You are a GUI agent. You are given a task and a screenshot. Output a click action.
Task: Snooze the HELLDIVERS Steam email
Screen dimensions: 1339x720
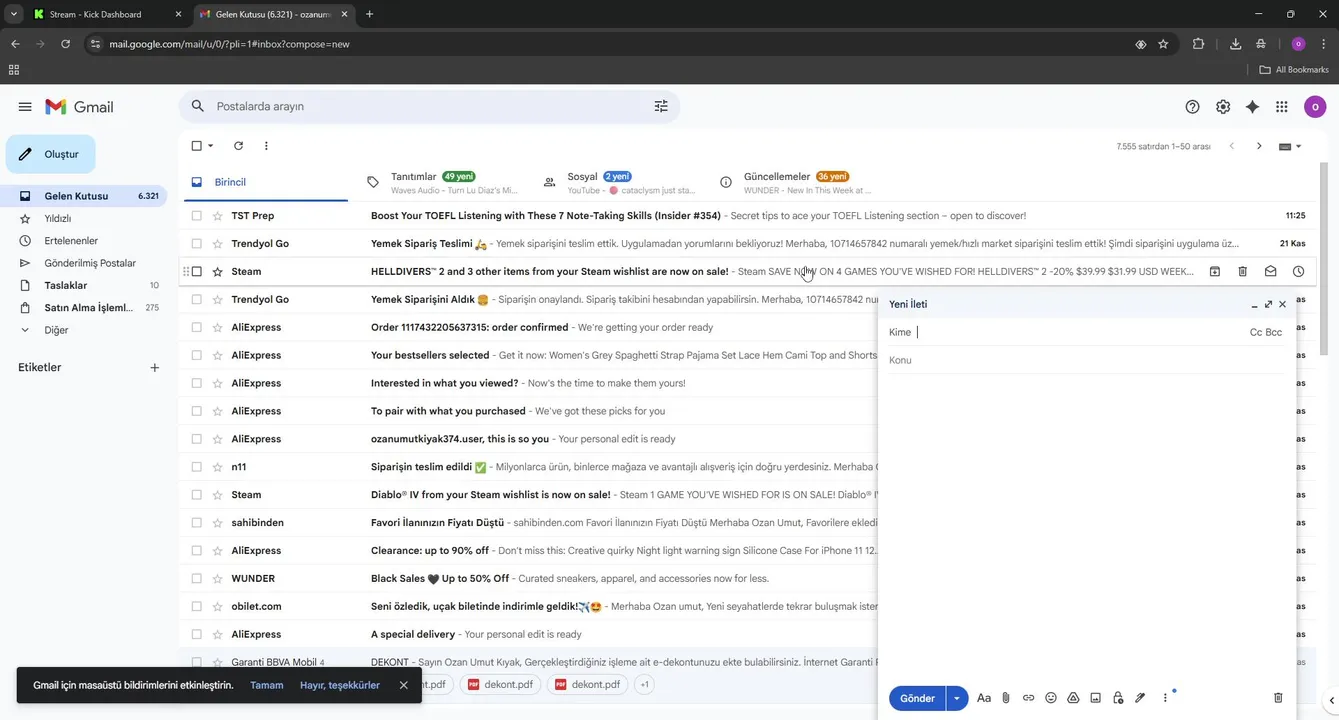(1298, 271)
